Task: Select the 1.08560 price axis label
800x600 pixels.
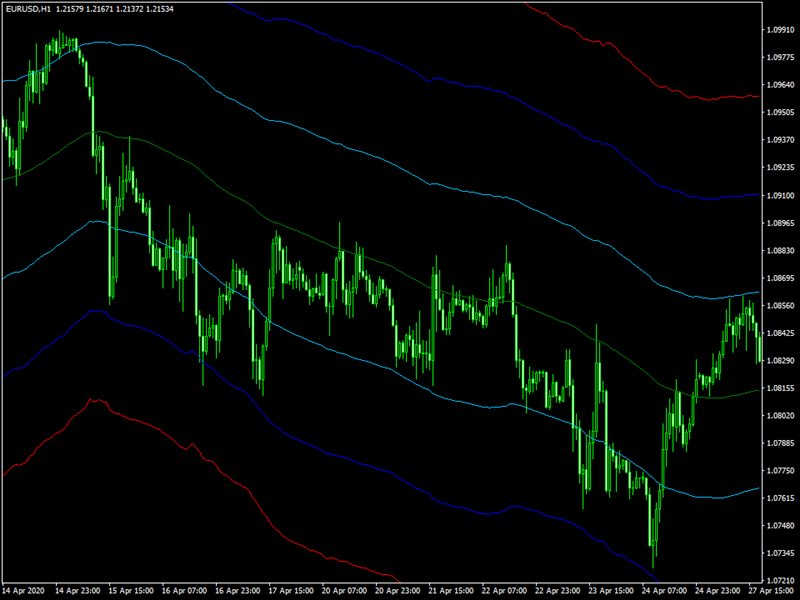Action: (x=780, y=306)
